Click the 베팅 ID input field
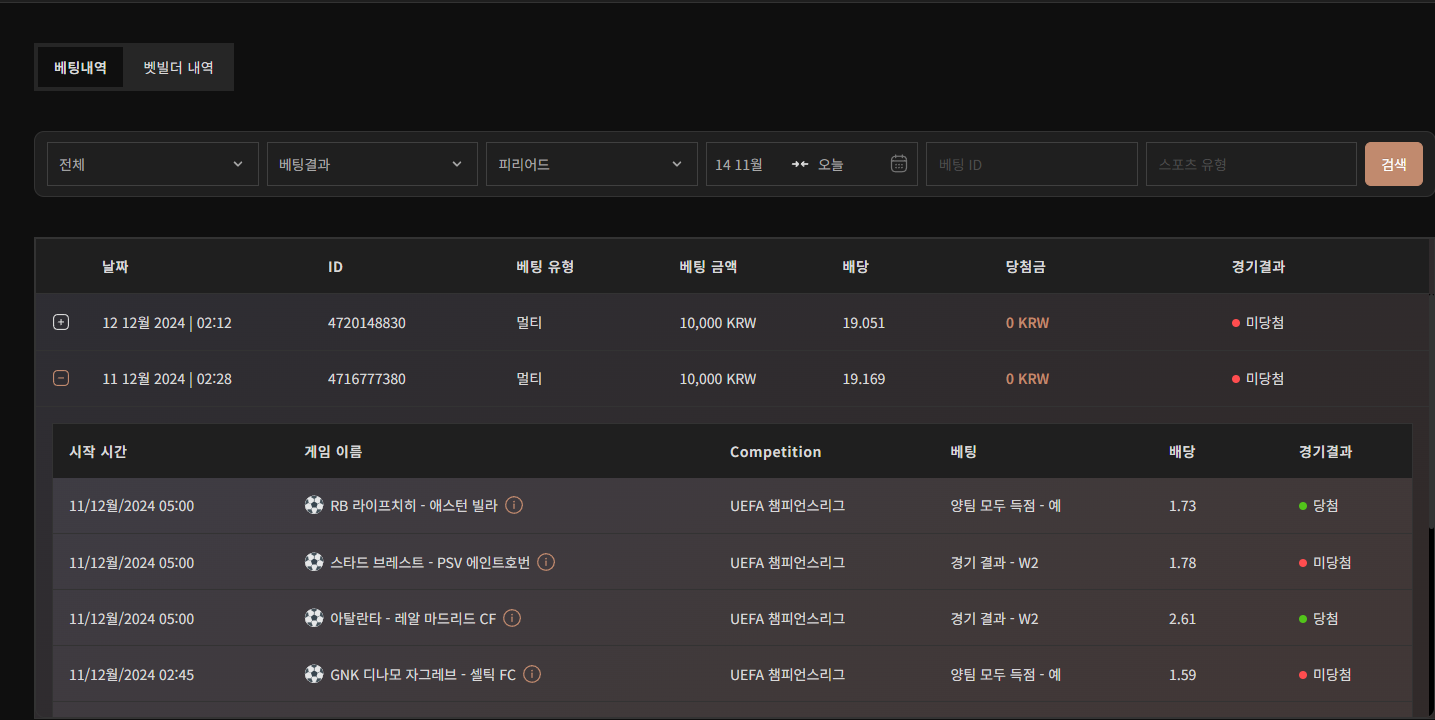 pos(1031,164)
